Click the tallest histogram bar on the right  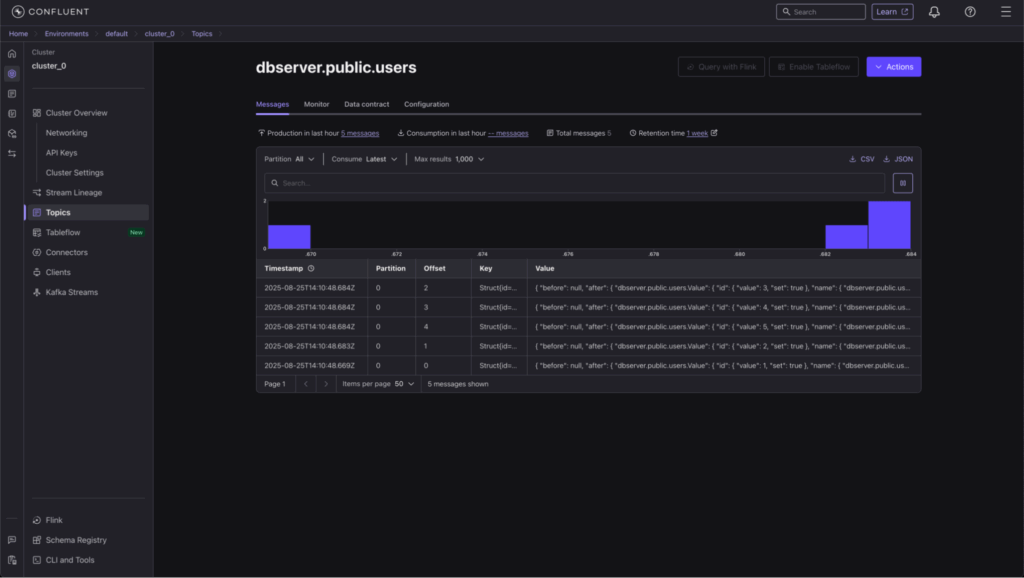coord(889,225)
